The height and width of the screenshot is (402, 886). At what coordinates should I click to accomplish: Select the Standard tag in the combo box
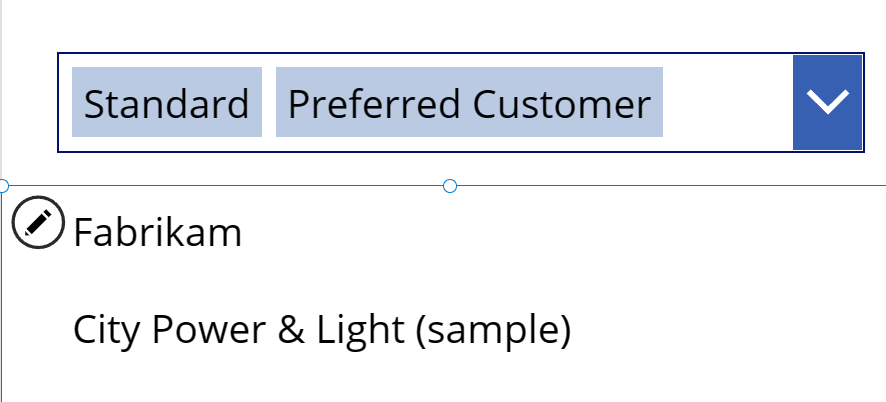[x=167, y=102]
